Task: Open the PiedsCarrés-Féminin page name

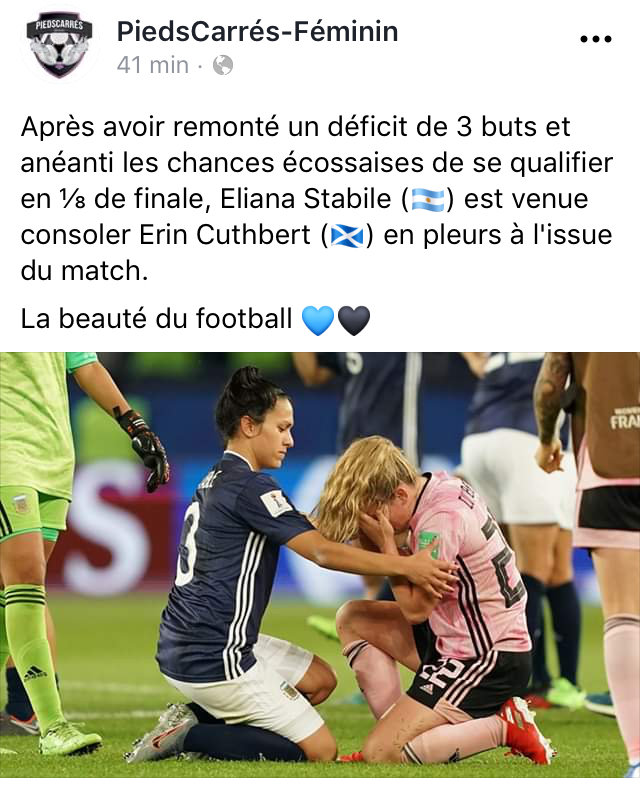Action: click(257, 31)
